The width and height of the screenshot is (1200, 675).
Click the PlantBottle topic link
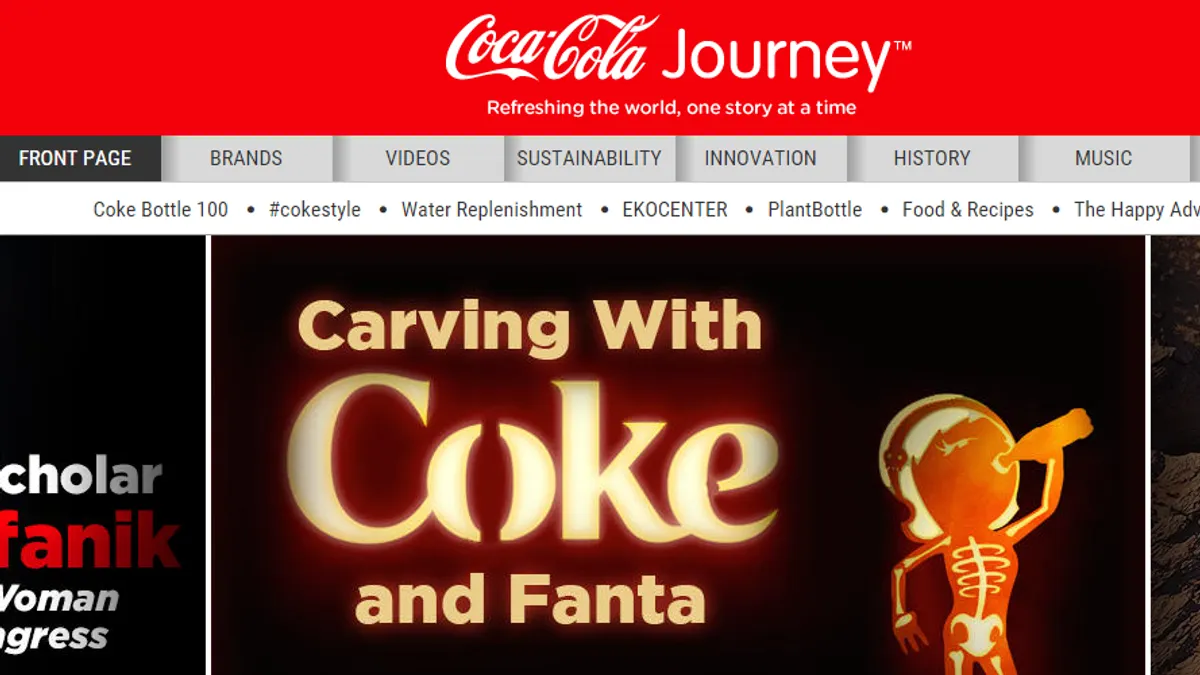pyautogui.click(x=815, y=210)
